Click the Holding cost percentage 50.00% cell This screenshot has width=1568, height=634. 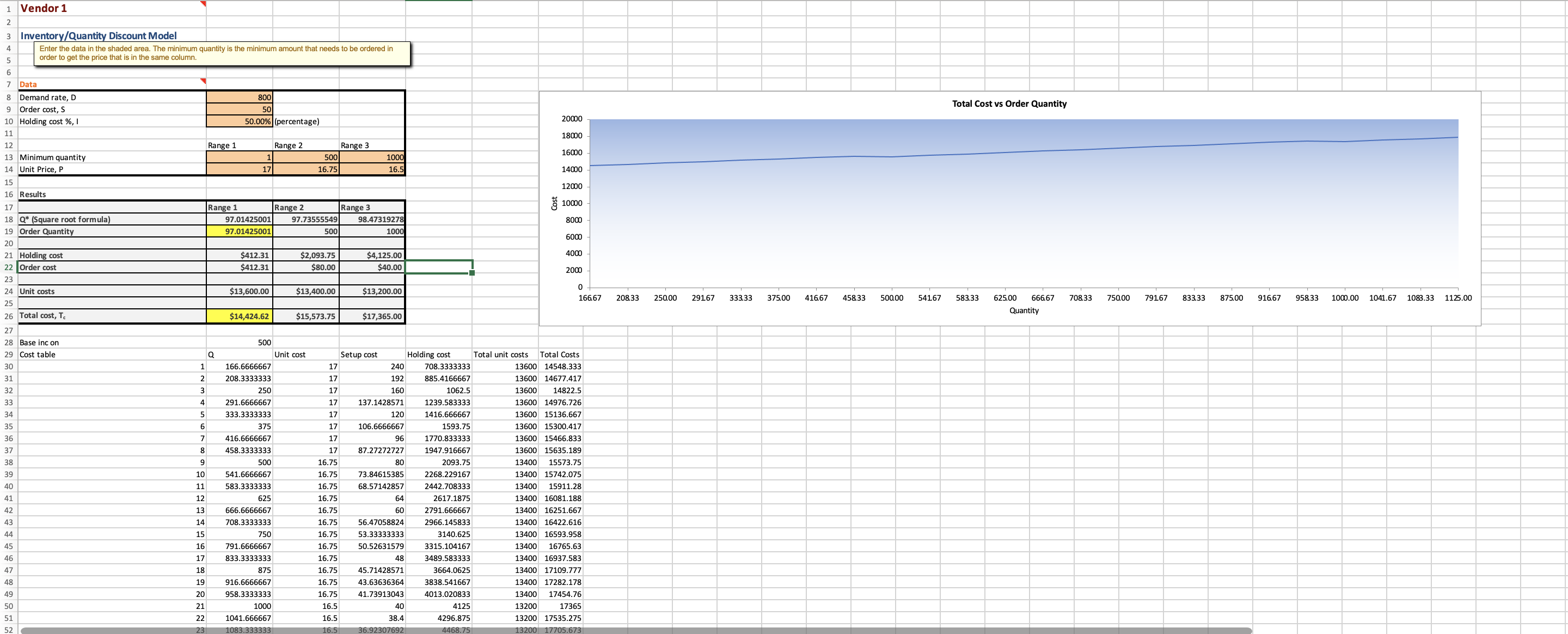point(239,121)
